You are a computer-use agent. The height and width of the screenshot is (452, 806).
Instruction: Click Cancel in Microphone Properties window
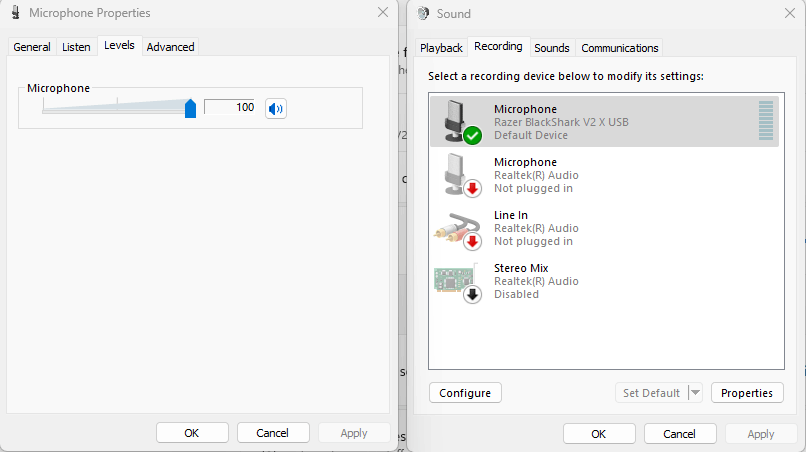[x=273, y=433]
